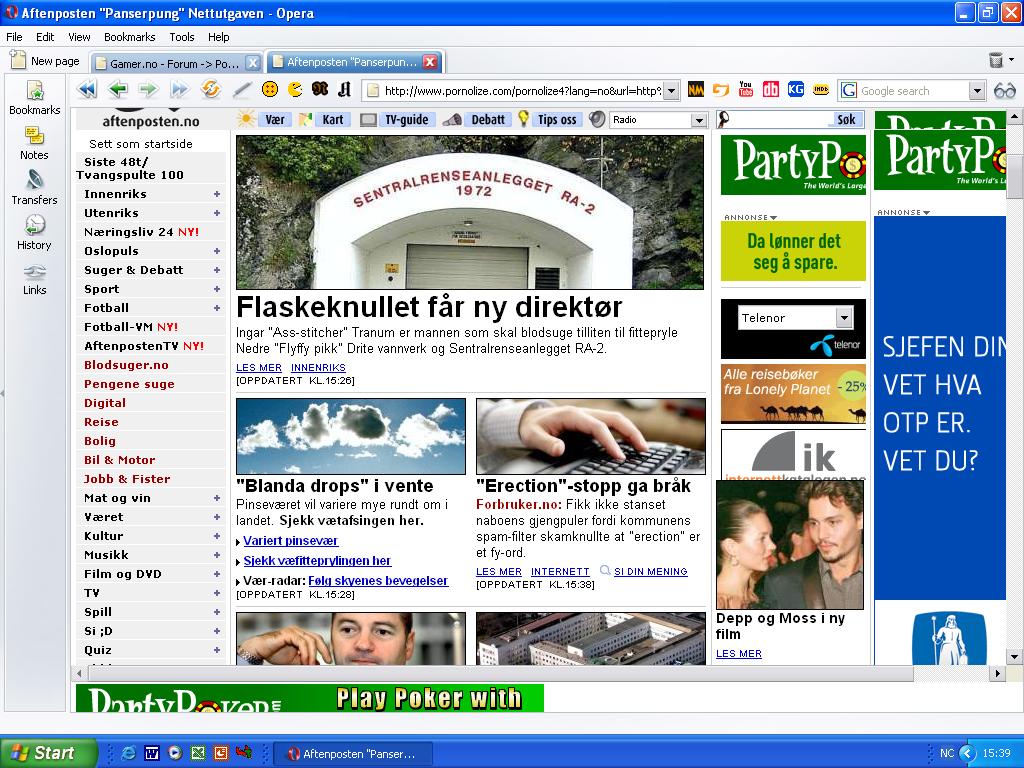Image resolution: width=1024 pixels, height=768 pixels.
Task: Open the Tools menu
Action: [x=182, y=37]
